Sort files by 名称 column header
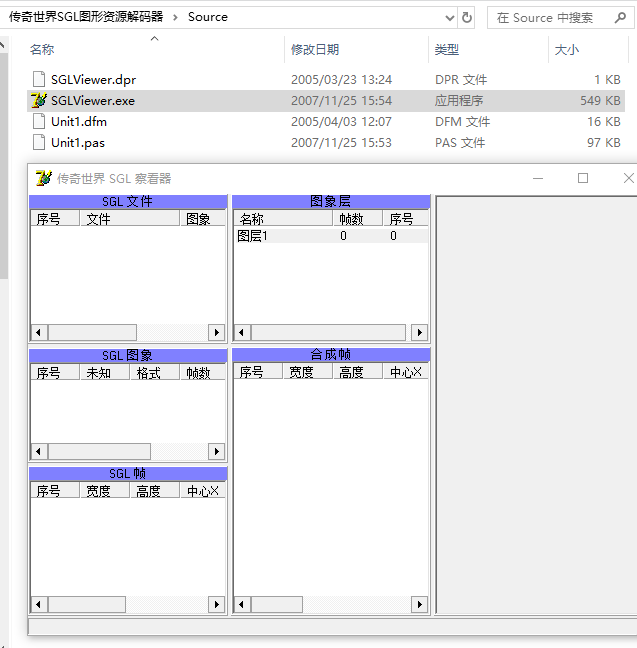The width and height of the screenshot is (637, 648). 42,49
